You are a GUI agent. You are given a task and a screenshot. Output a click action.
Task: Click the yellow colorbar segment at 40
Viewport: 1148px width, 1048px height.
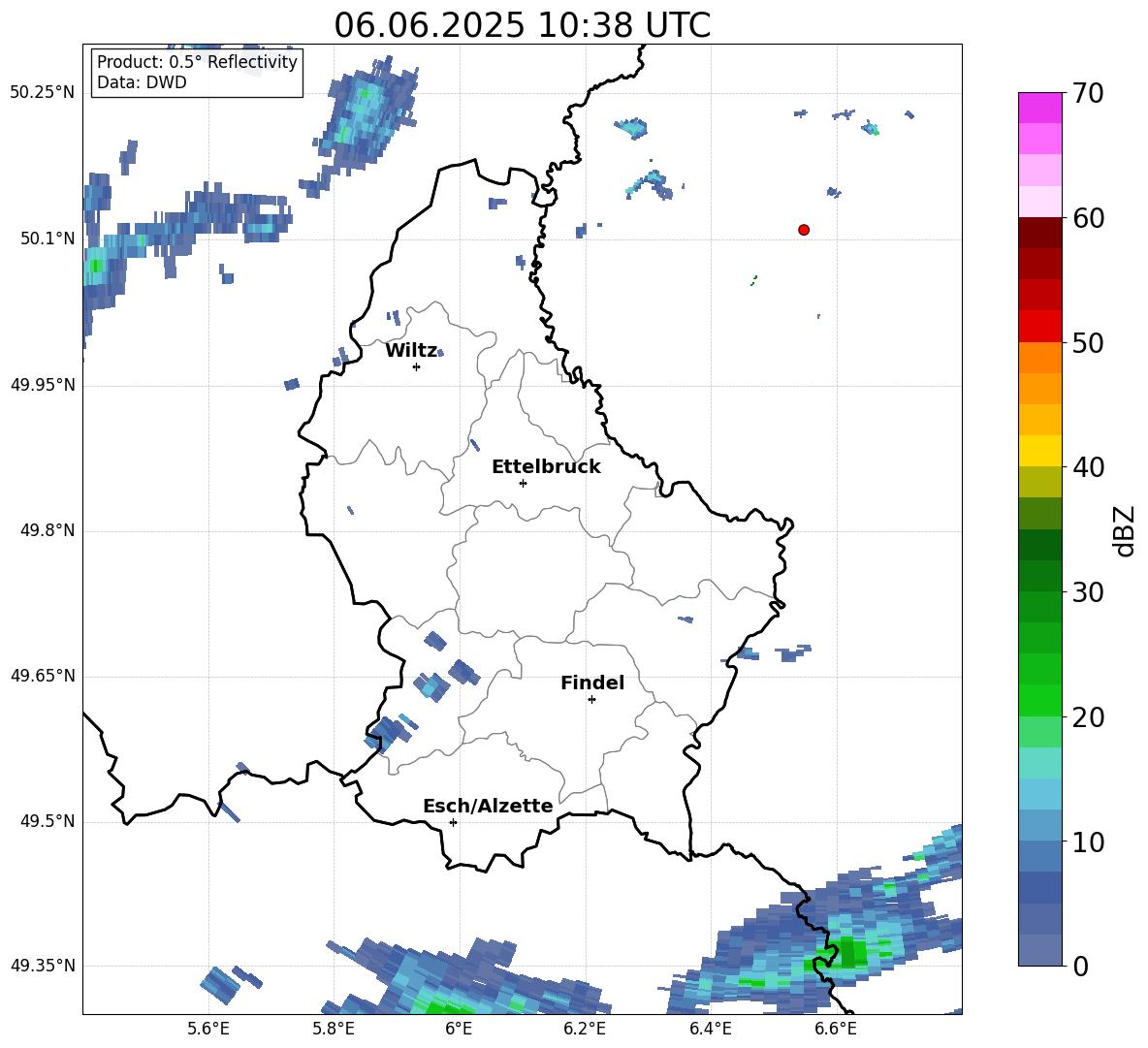point(1039,451)
